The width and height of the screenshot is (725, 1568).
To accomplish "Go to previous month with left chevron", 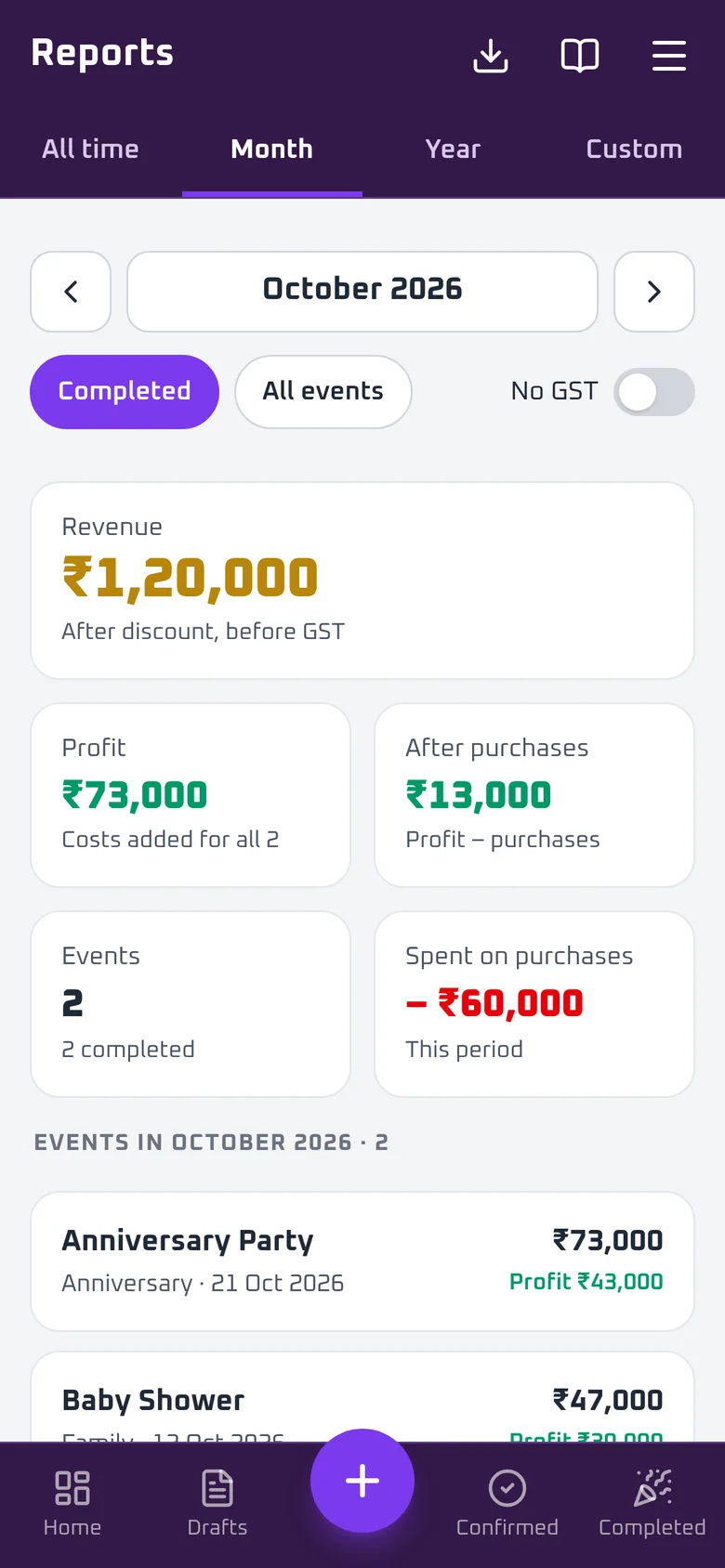I will point(71,292).
